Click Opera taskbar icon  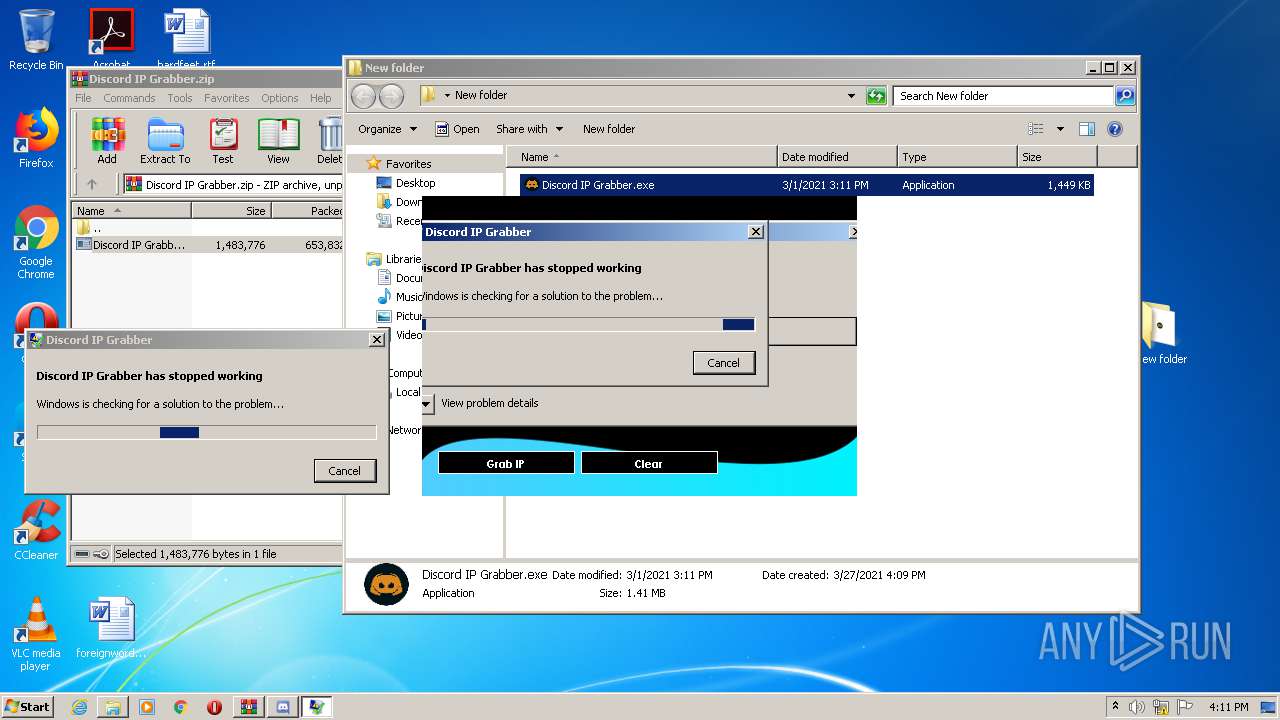click(x=214, y=707)
